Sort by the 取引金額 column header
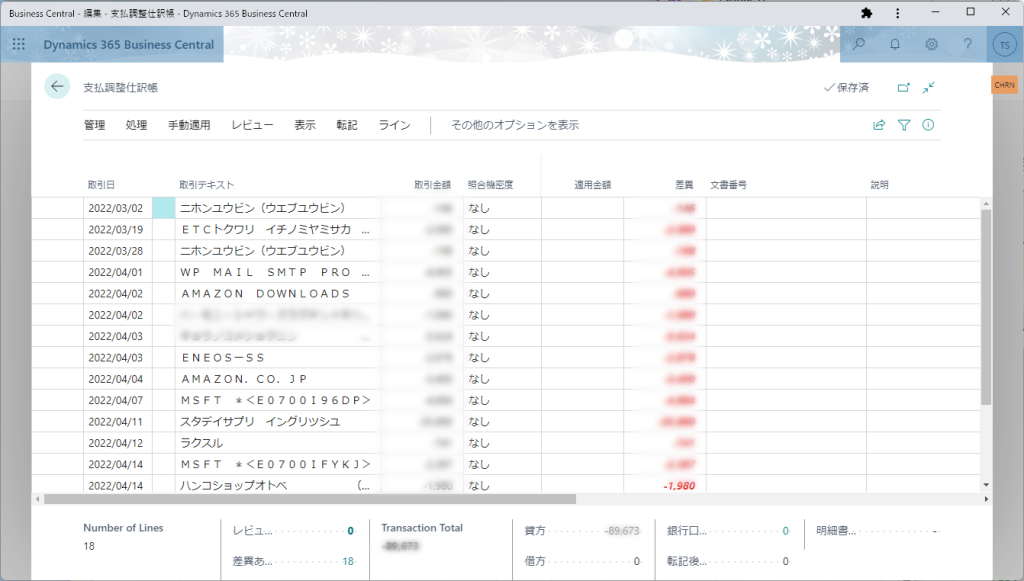Screen dimensions: 1024x581 (432, 185)
